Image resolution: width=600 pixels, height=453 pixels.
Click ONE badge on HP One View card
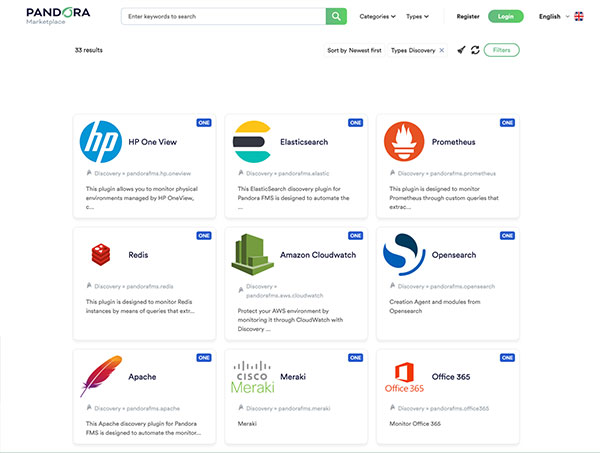(204, 122)
